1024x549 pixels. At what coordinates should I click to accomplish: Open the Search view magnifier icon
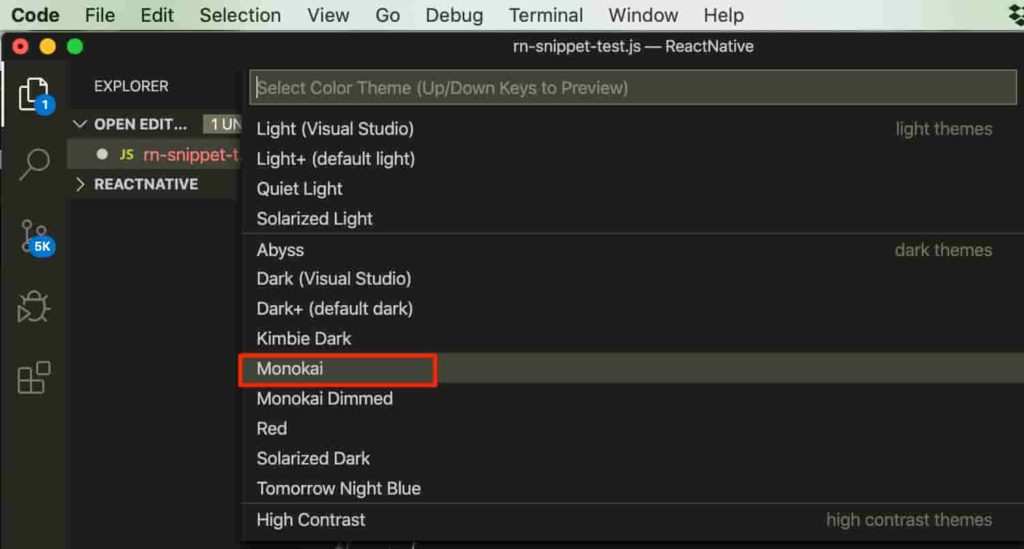(34, 165)
